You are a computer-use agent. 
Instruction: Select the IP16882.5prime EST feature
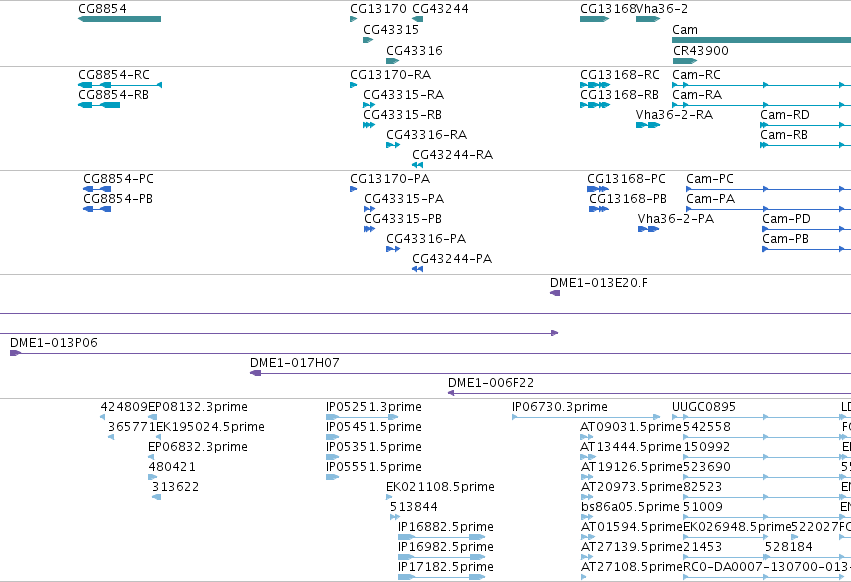tap(441, 537)
